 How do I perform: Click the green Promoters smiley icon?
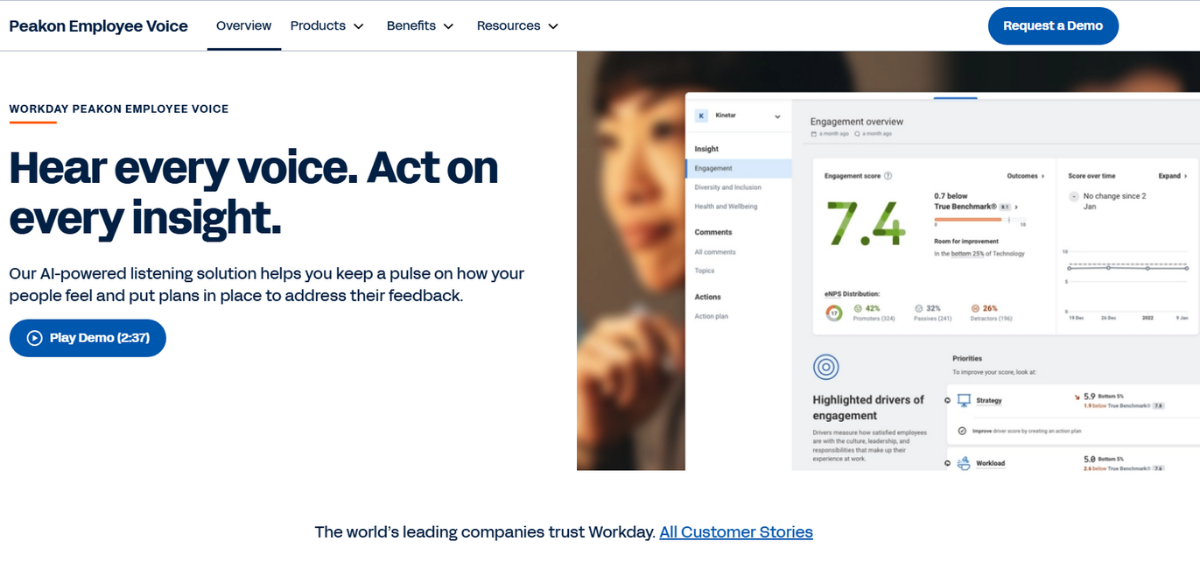pos(858,309)
